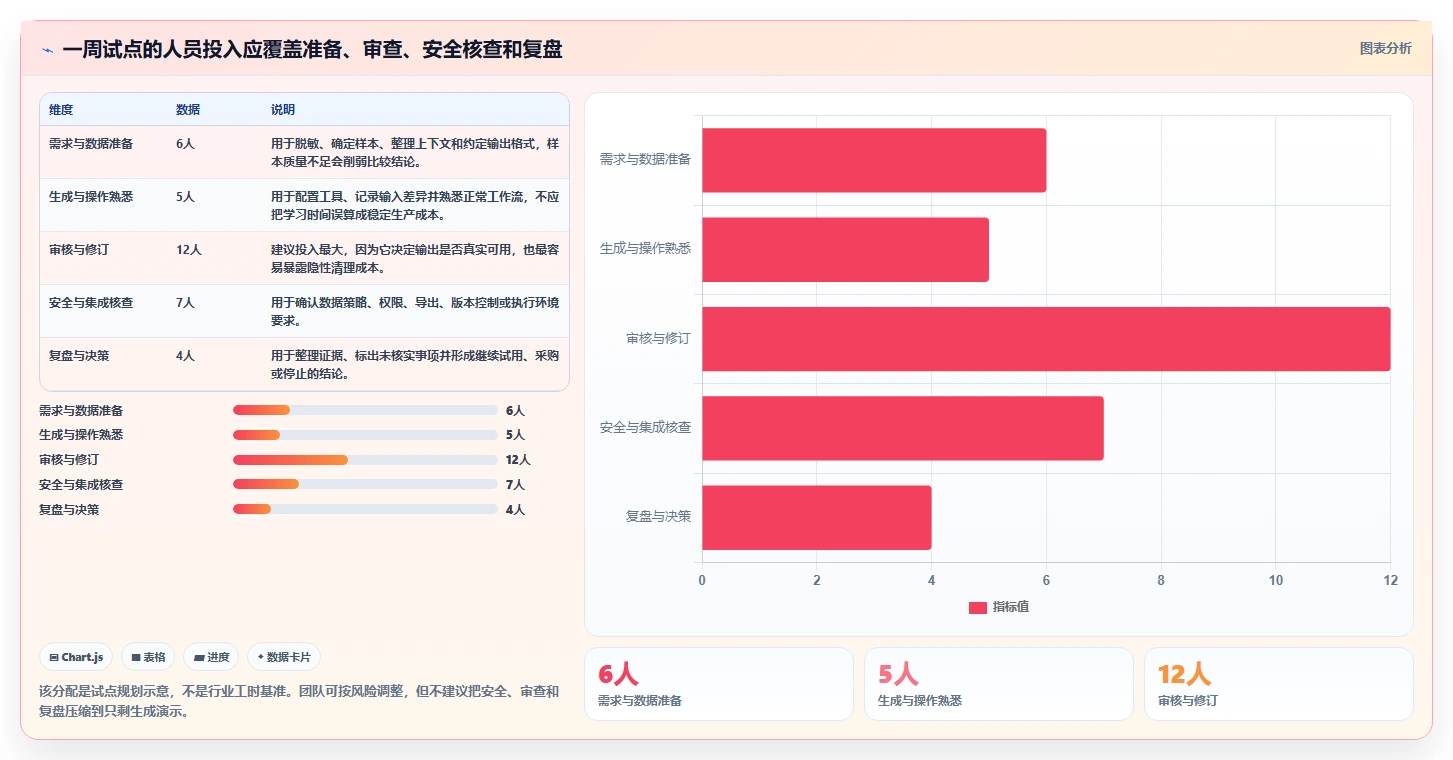Toggle the 指标值 legend label
1453x760 pixels.
pyautogui.click(x=1010, y=608)
